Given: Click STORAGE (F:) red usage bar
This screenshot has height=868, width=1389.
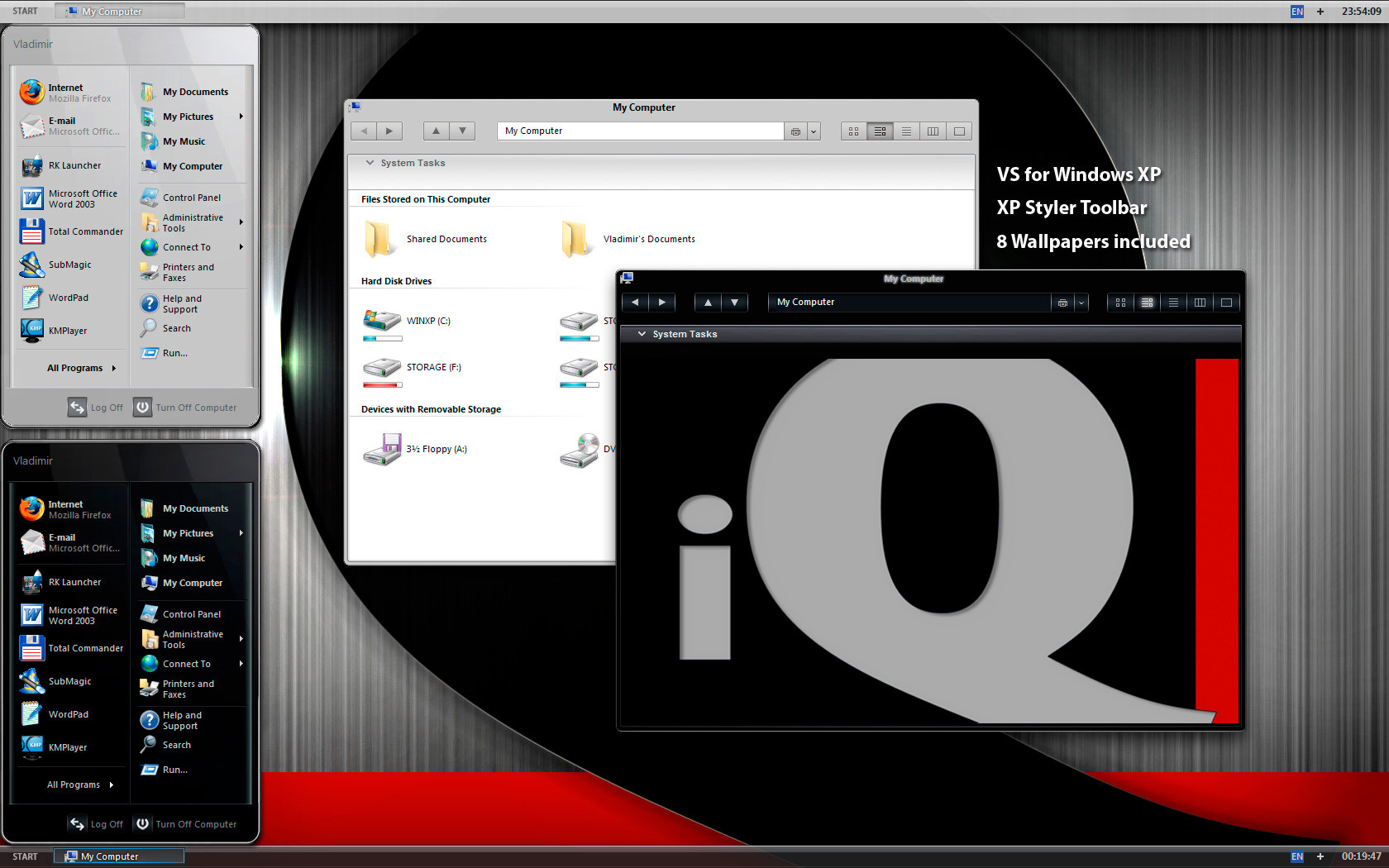Looking at the screenshot, I should pos(383,384).
